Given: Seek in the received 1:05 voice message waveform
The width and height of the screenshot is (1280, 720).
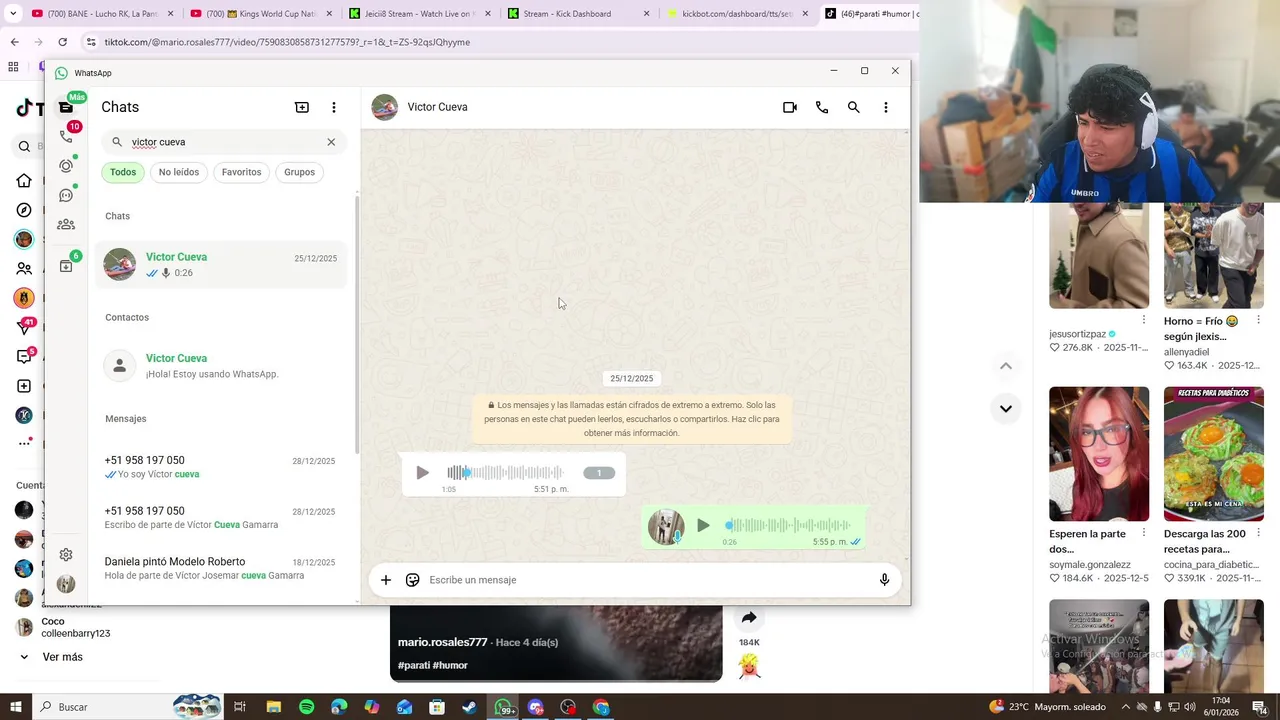Looking at the screenshot, I should [x=505, y=473].
